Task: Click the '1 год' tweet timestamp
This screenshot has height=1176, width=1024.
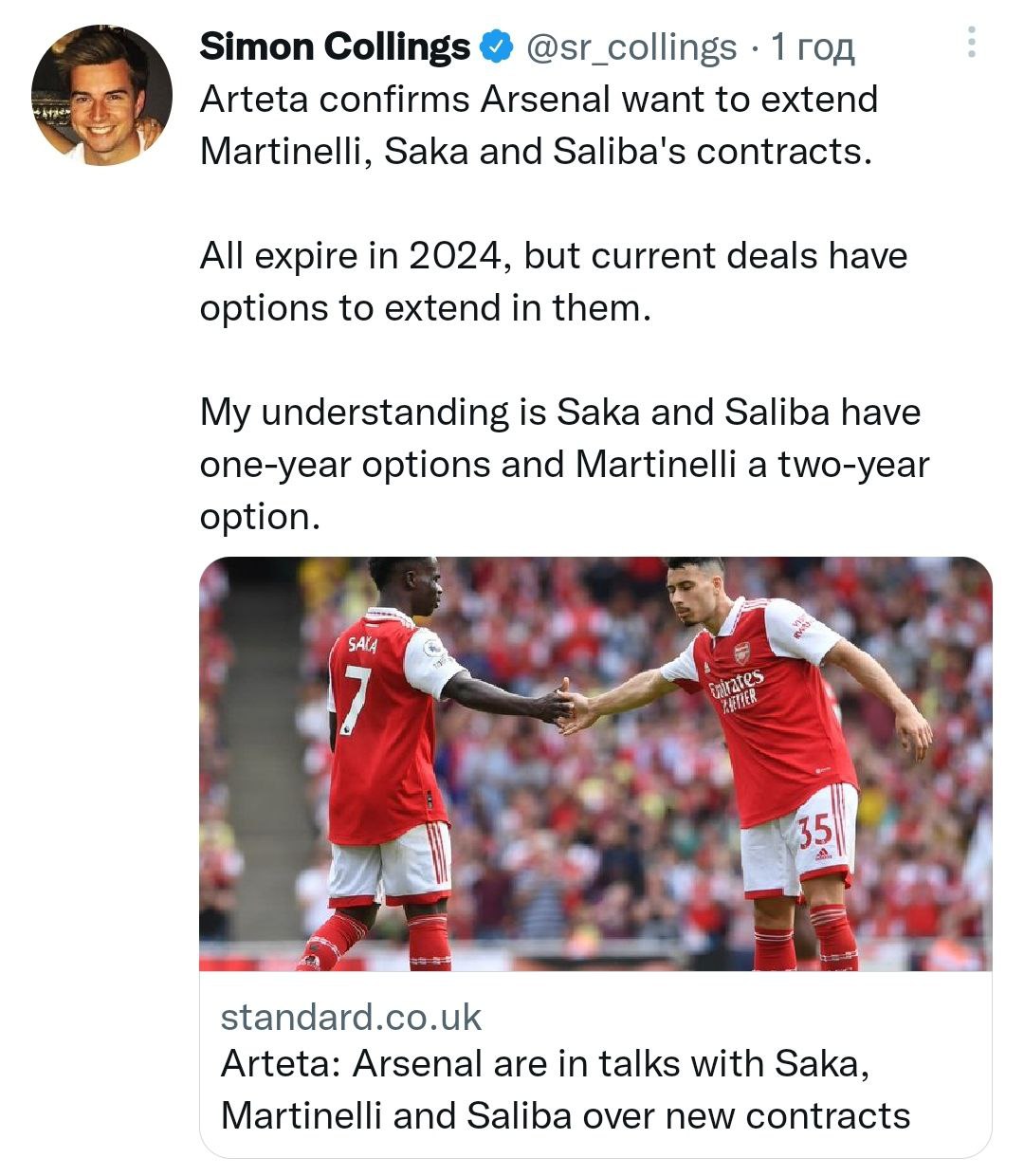Action: pos(814,46)
